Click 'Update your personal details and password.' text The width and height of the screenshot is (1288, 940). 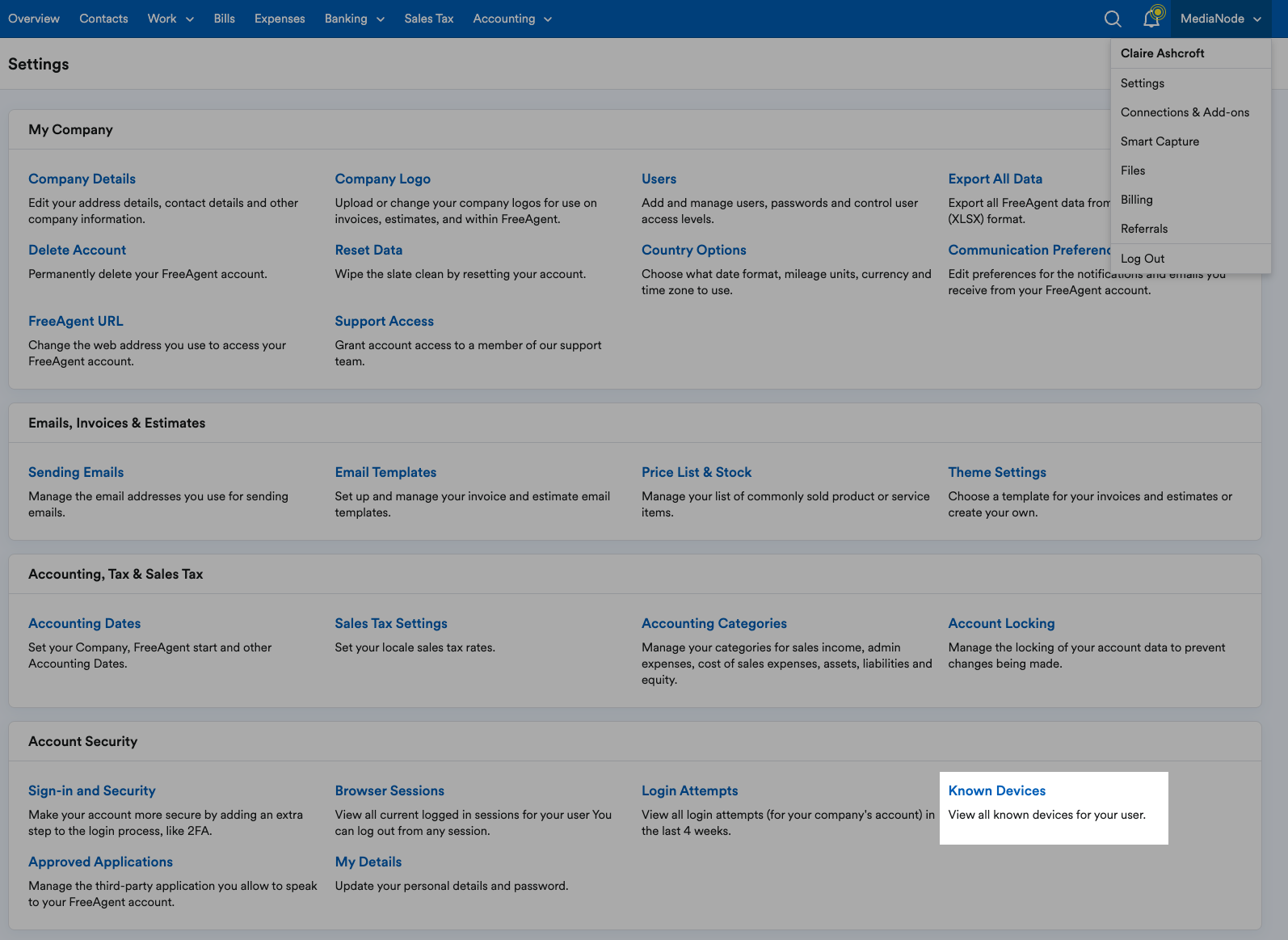click(451, 886)
